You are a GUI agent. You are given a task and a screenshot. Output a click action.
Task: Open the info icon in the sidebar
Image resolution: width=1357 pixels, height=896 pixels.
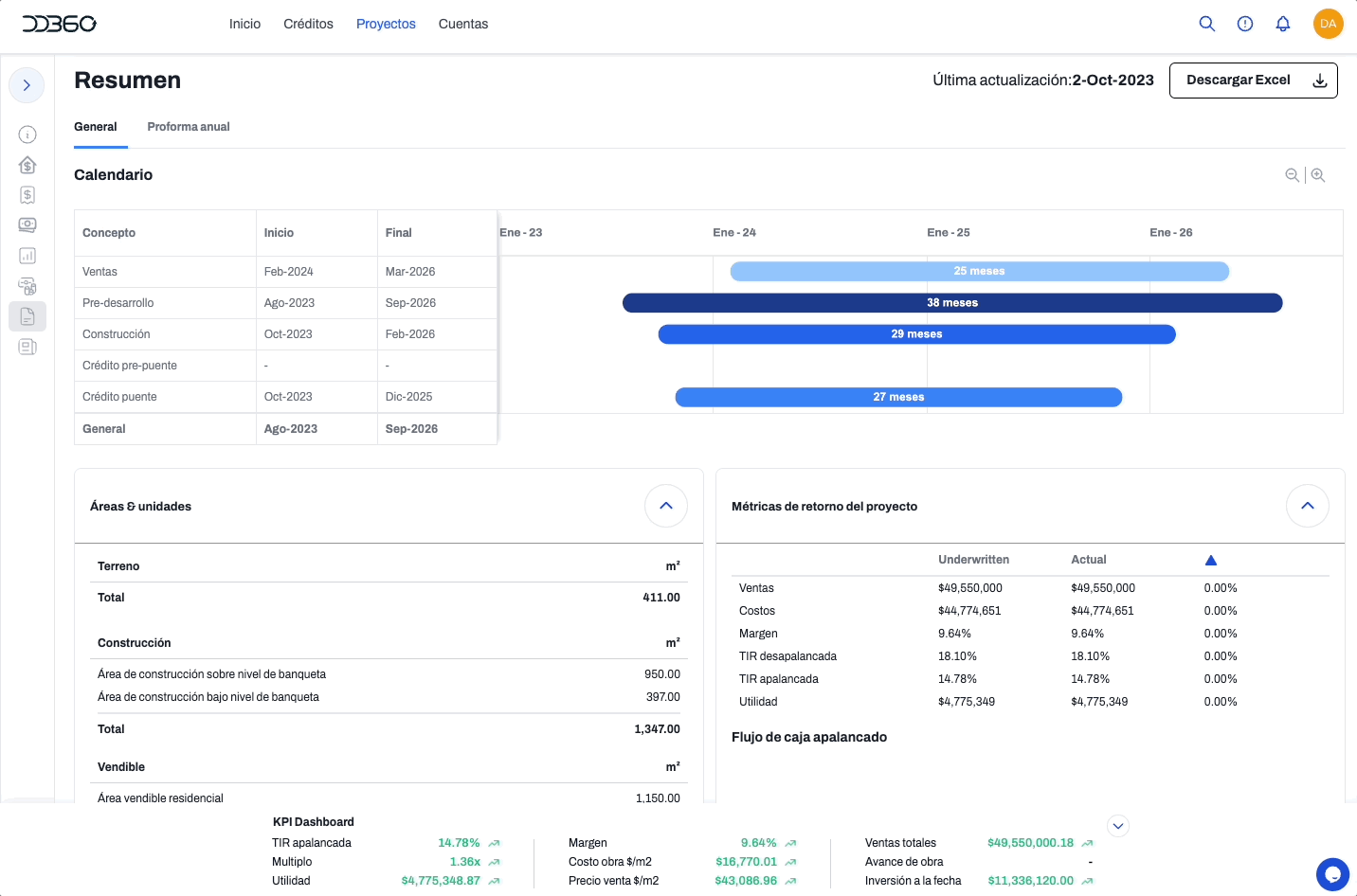pos(27,134)
